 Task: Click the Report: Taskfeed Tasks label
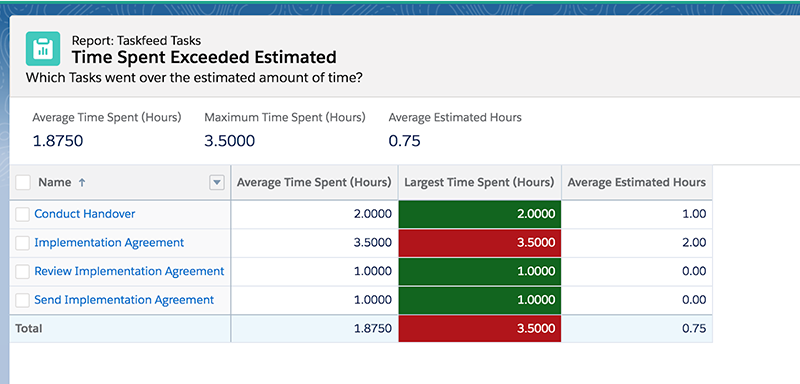136,40
